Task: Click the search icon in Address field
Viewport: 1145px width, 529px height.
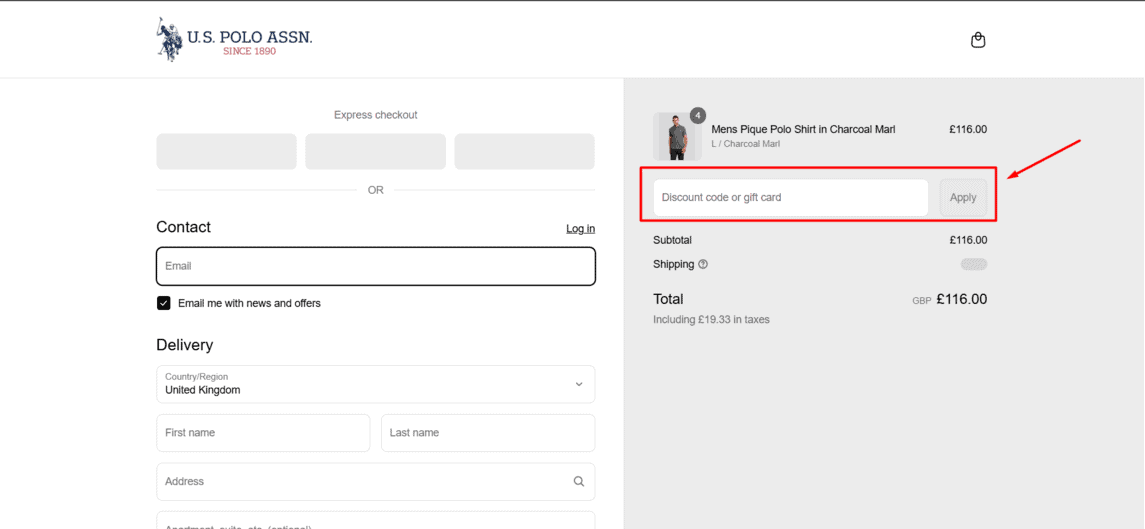Action: tap(578, 482)
